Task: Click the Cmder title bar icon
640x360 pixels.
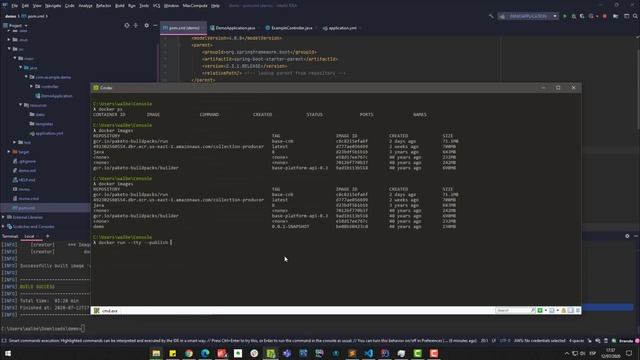Action: pos(96,88)
